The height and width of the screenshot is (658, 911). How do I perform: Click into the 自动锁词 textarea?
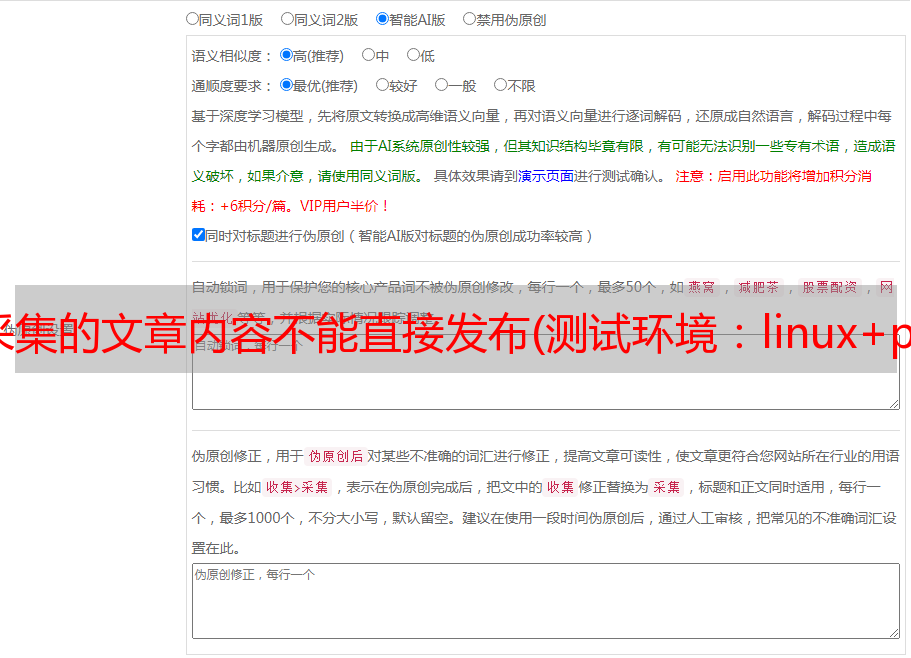tap(546, 372)
